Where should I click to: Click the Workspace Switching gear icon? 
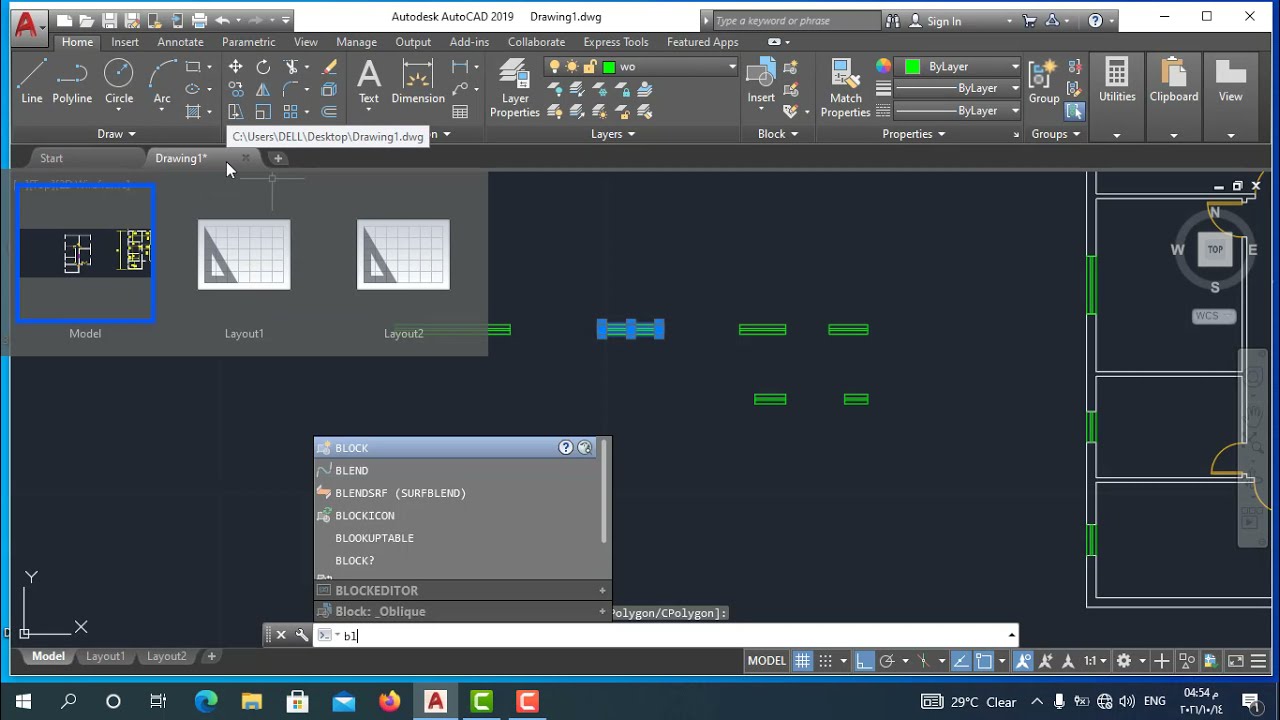tap(1124, 661)
